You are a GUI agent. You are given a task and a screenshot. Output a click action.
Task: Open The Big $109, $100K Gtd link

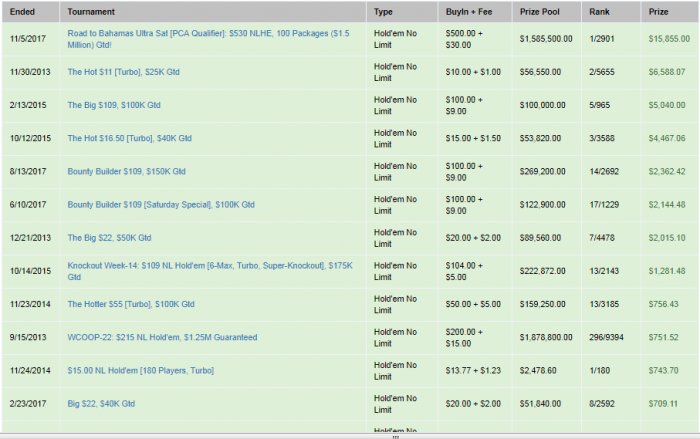pos(114,105)
